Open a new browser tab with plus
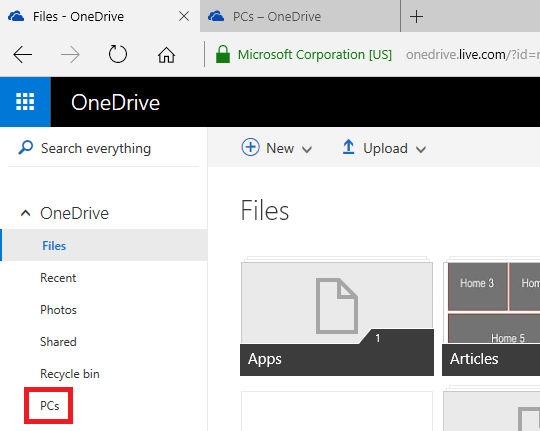Viewport: 540px width, 431px height. (416, 17)
